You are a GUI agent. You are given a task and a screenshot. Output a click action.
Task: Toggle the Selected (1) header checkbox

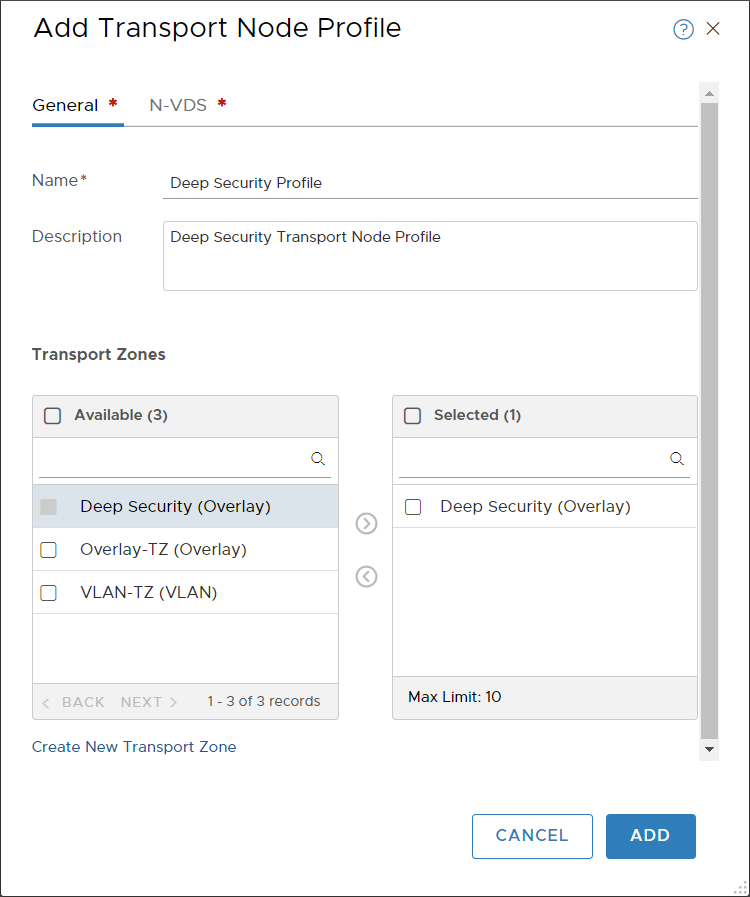(x=412, y=416)
